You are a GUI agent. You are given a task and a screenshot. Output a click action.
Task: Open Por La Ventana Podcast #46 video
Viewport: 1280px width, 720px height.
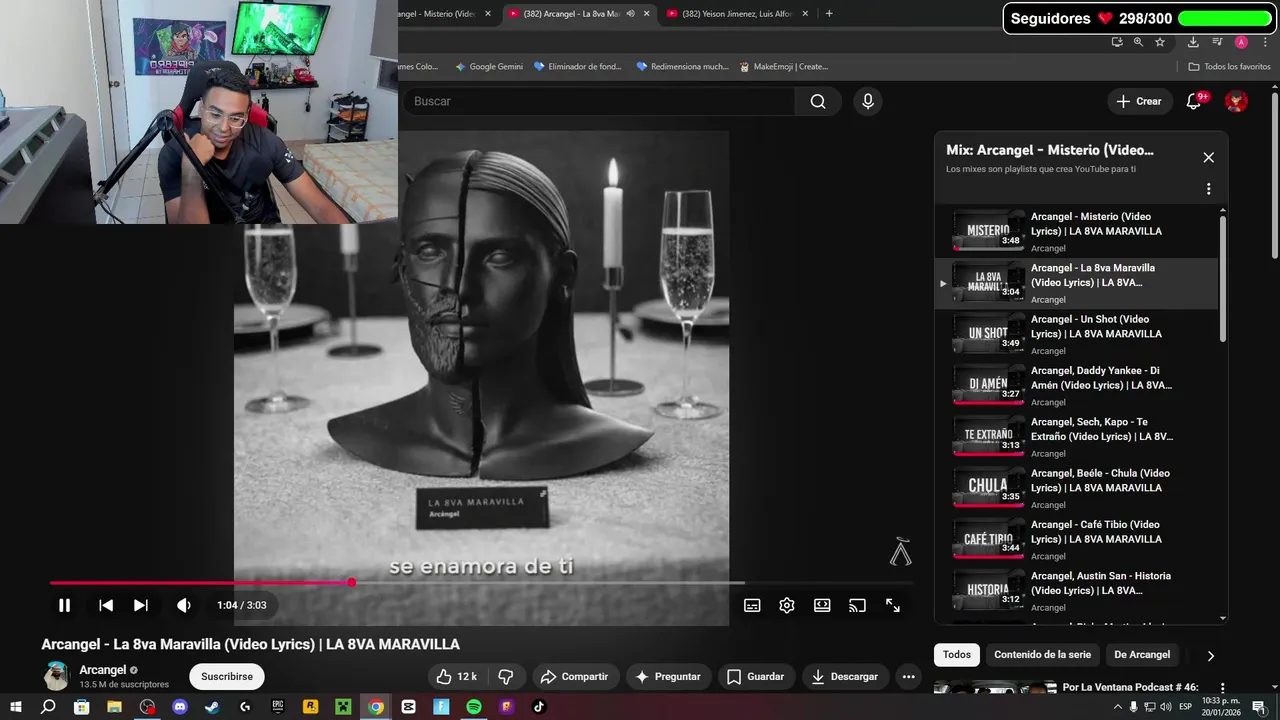coord(1130,688)
